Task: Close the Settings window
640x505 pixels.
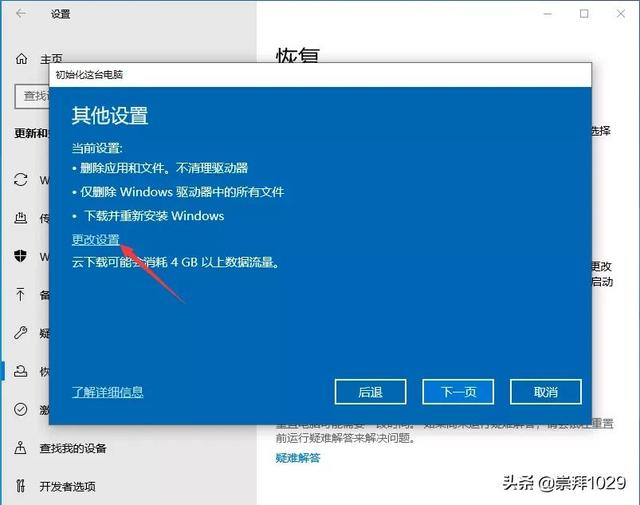Action: point(621,14)
